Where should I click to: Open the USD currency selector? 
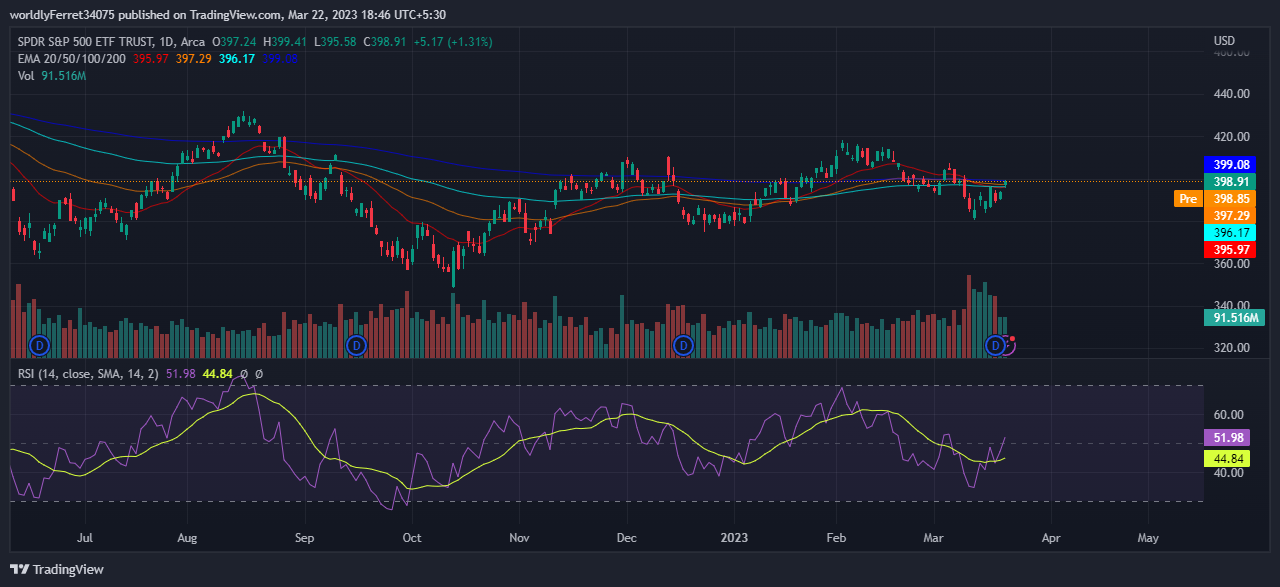coord(1224,41)
